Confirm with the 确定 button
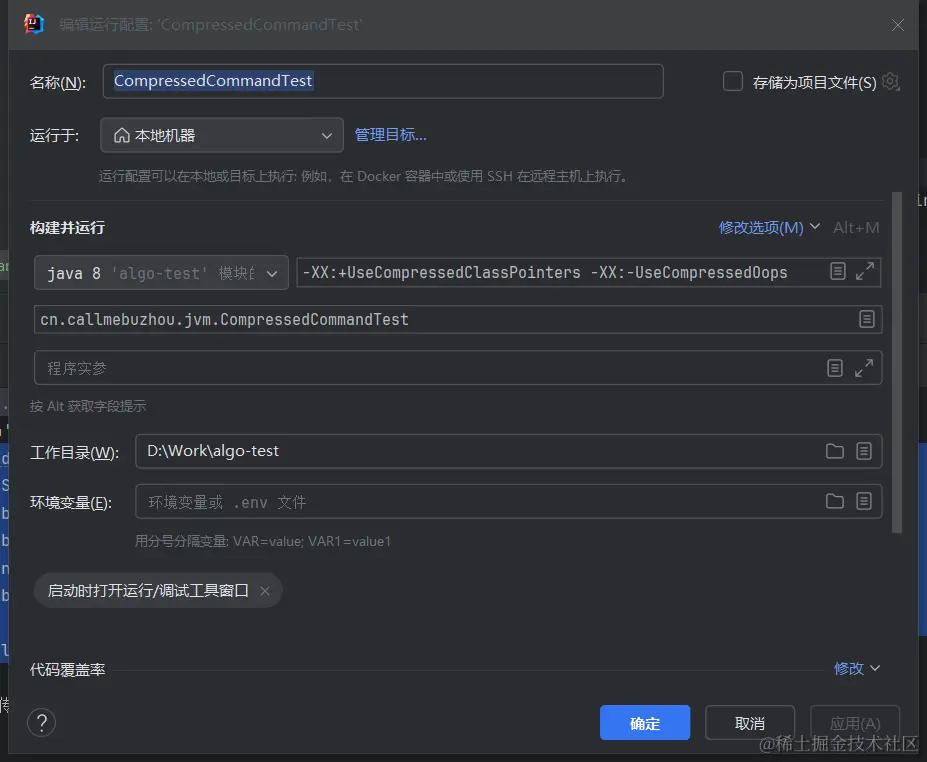The image size is (927, 762). point(644,723)
